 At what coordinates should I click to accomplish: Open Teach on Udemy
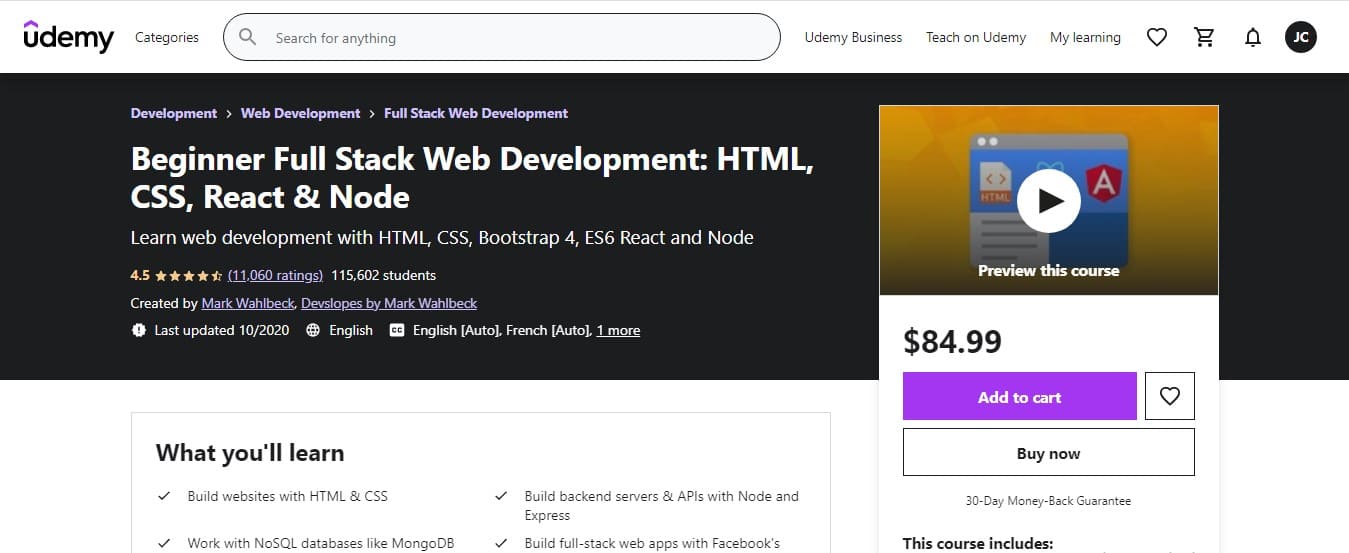(x=976, y=37)
